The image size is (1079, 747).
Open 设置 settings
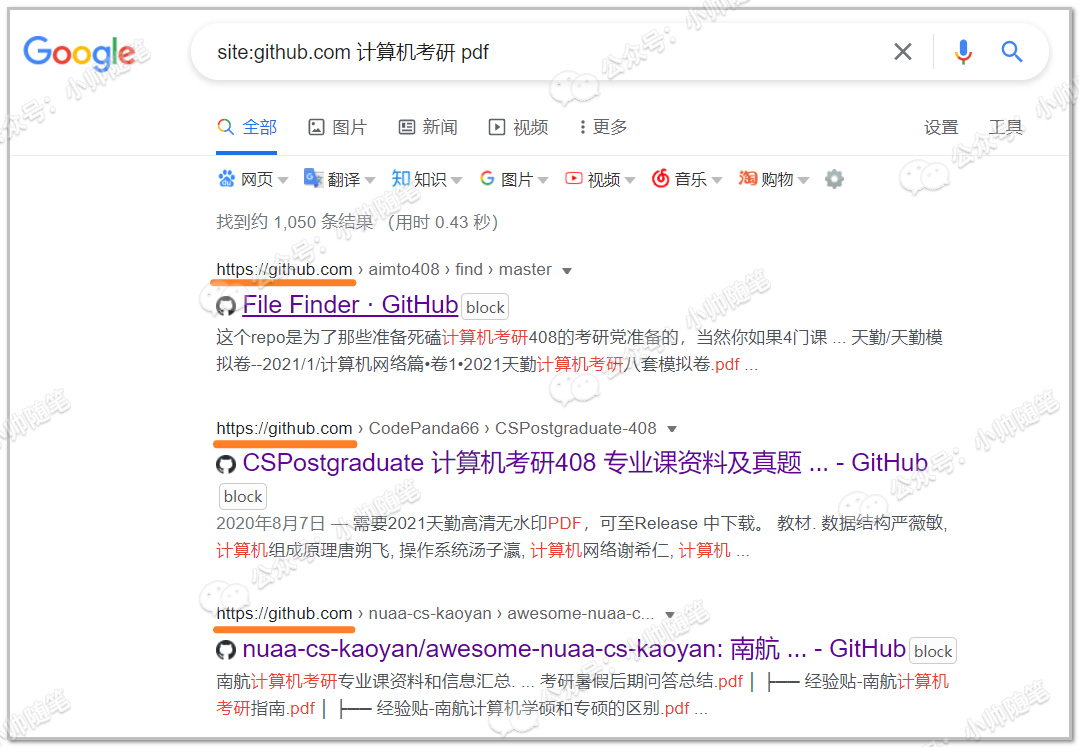coord(941,127)
